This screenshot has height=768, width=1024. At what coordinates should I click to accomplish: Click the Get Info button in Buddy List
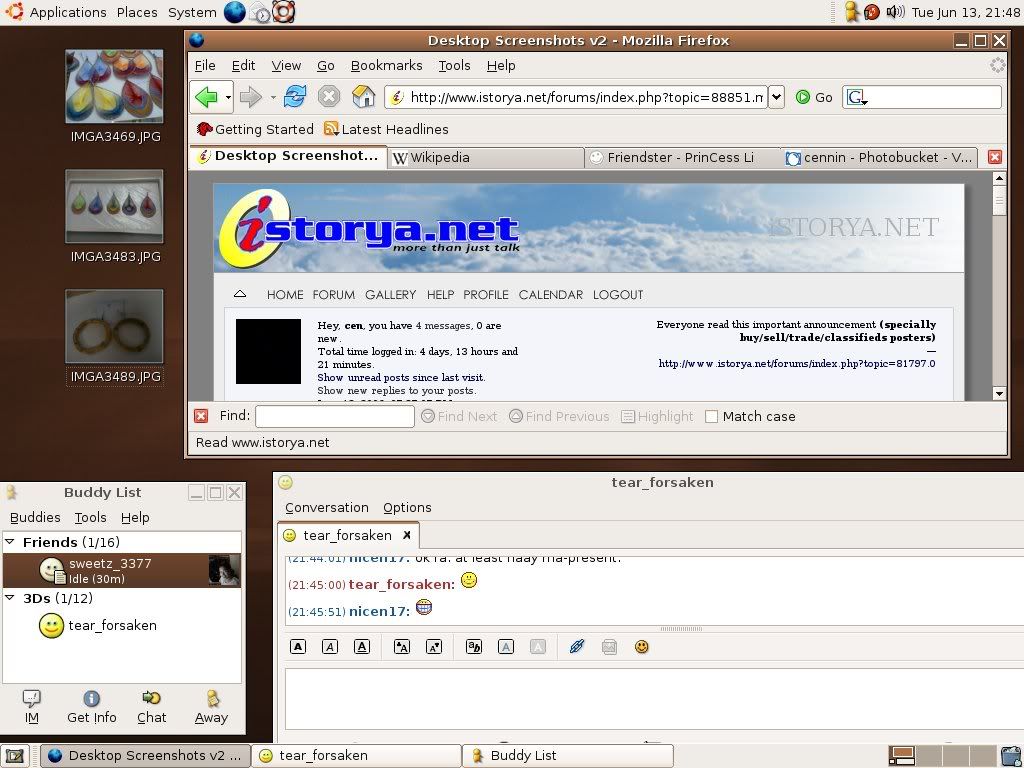[x=92, y=706]
